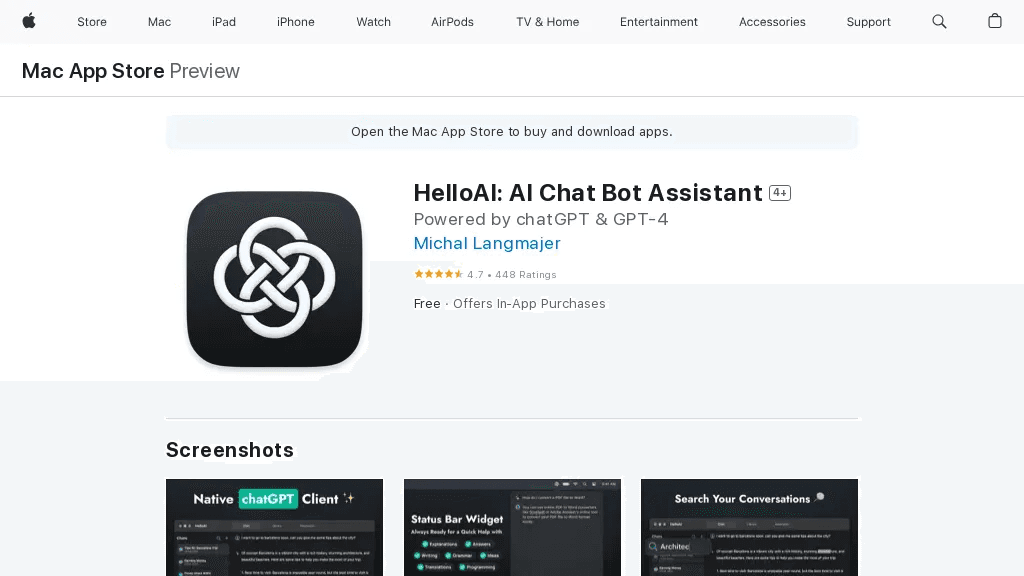Screen dimensions: 1024x576
Task: Open the Store menu
Action: click(x=92, y=22)
